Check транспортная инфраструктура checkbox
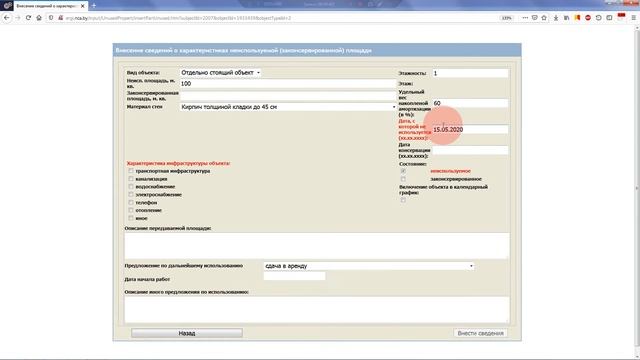 (131, 171)
